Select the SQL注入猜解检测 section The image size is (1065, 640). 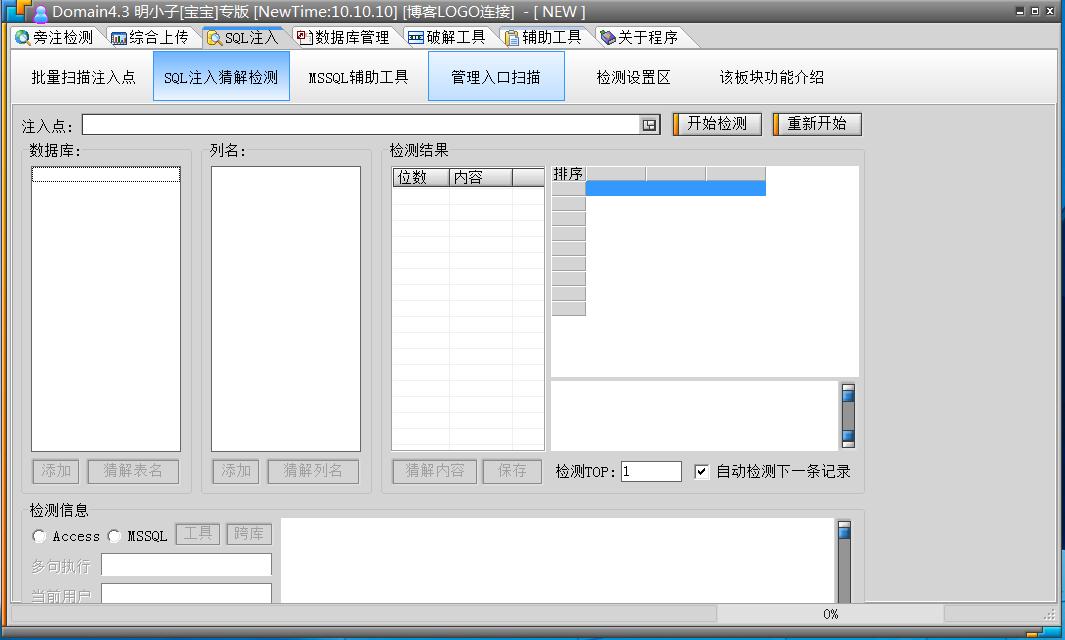click(221, 77)
